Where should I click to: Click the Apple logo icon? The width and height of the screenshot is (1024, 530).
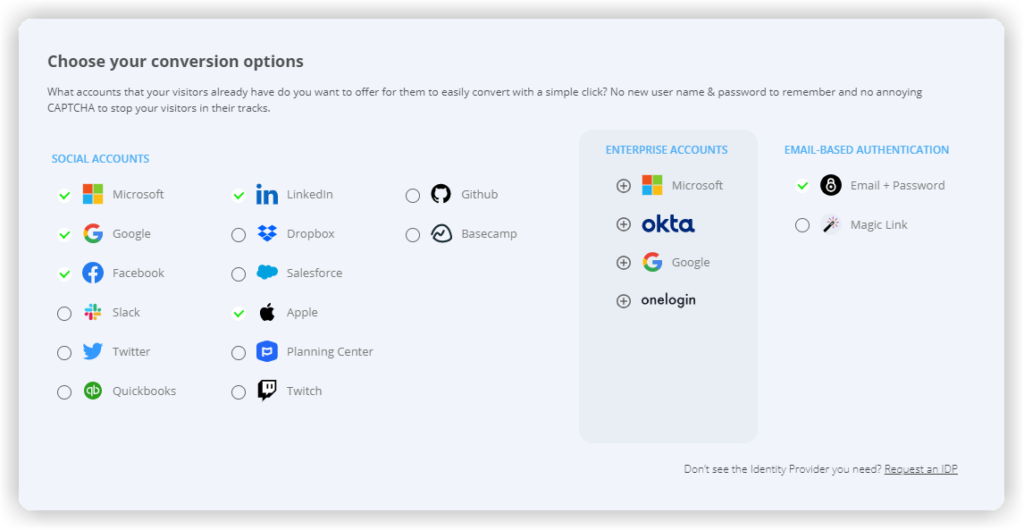pos(266,312)
